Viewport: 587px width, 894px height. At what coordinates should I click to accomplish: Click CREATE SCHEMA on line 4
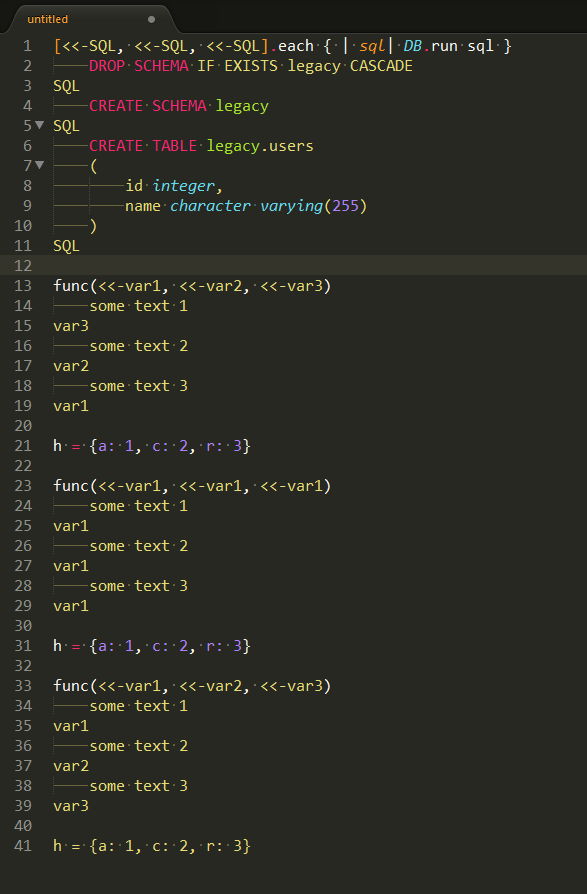[148, 106]
